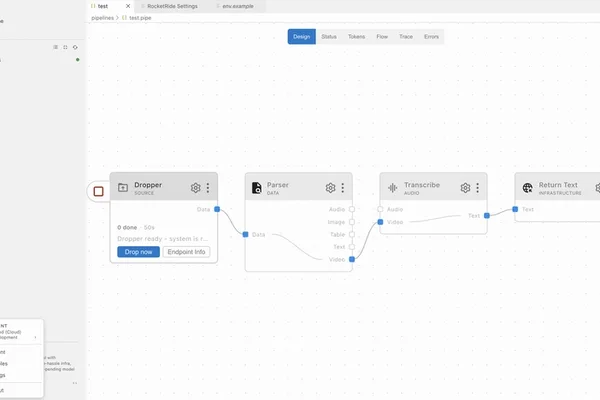Click the '0 done' status text
Viewport: 600px width, 400px height.
coord(127,227)
